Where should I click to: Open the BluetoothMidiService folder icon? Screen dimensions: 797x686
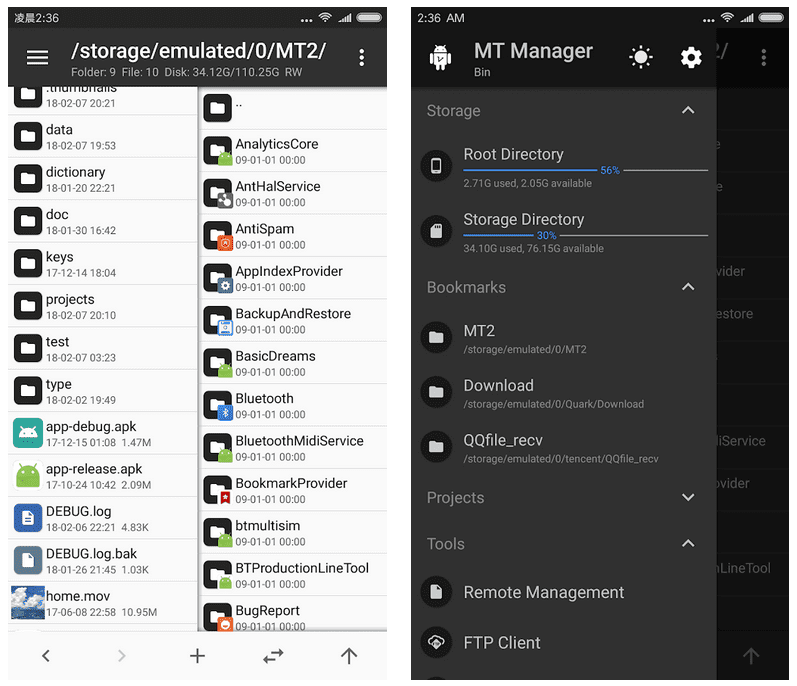click(218, 448)
